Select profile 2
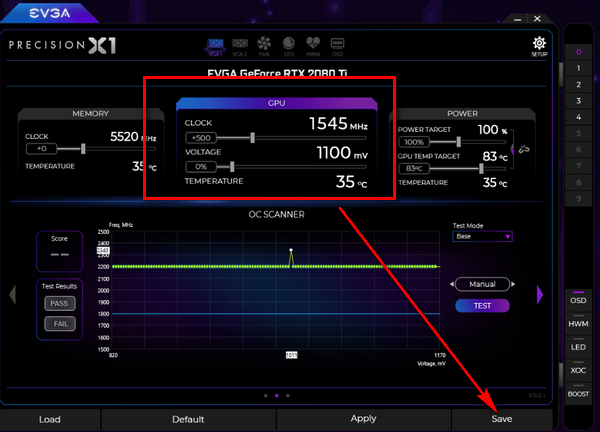The image size is (600, 432). tap(579, 85)
